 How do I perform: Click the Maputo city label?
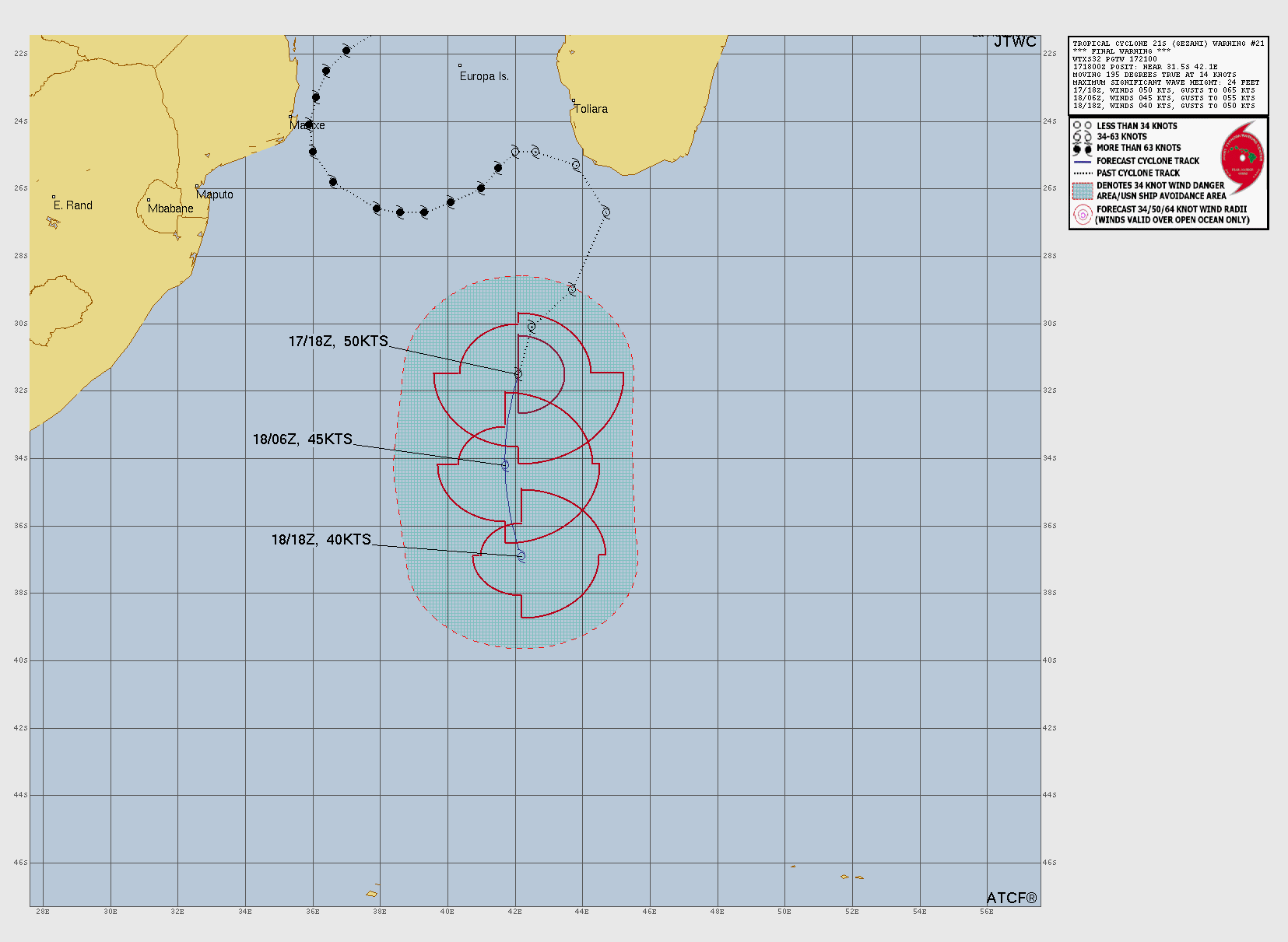pyautogui.click(x=215, y=194)
